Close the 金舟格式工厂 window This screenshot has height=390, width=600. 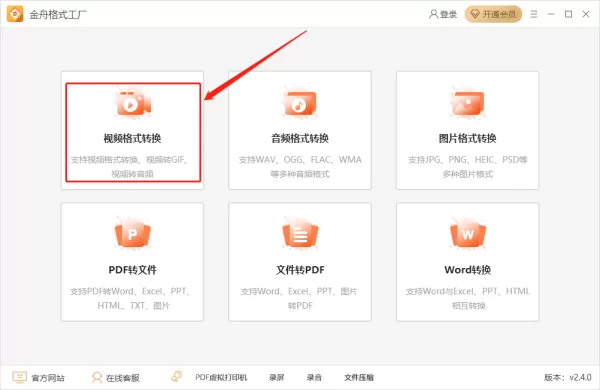click(586, 14)
